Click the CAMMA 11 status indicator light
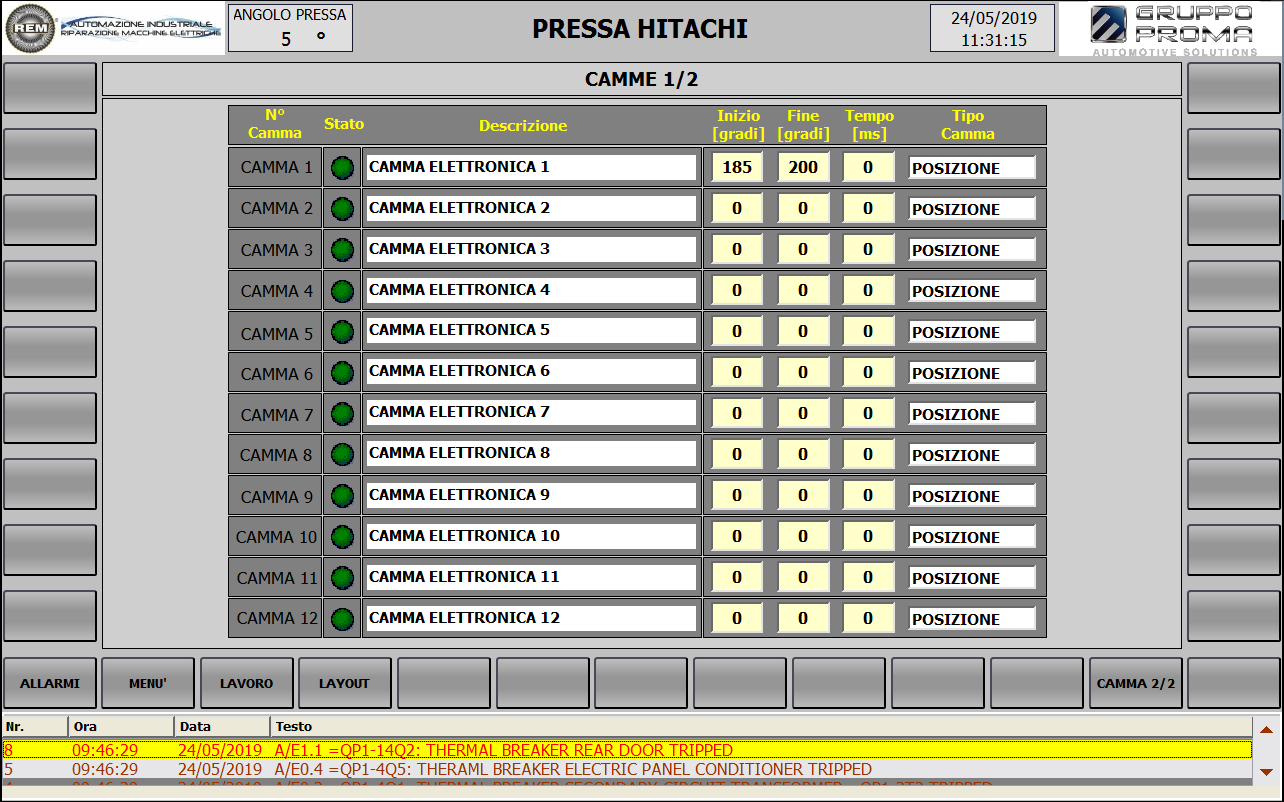 coord(343,578)
